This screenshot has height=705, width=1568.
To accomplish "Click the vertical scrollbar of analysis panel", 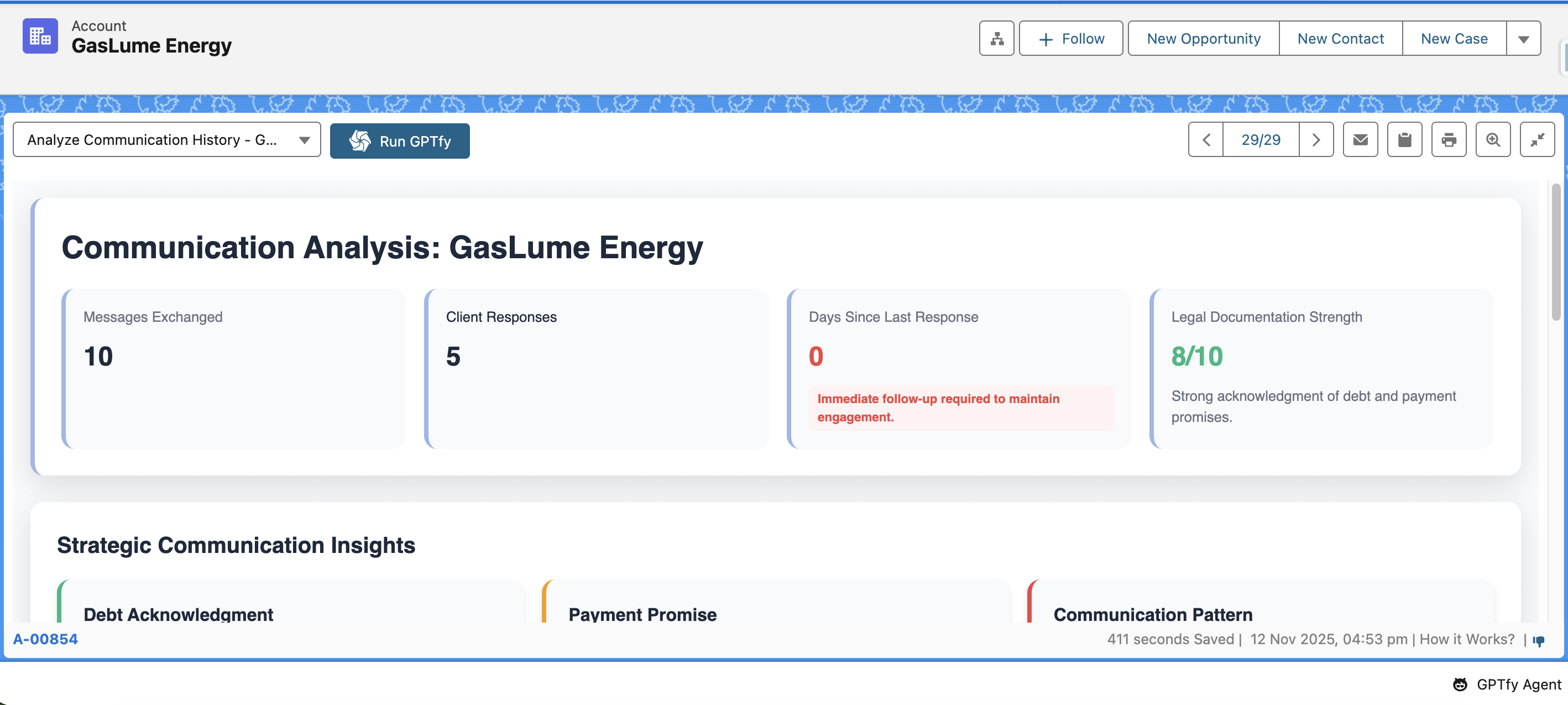I will (x=1555, y=253).
